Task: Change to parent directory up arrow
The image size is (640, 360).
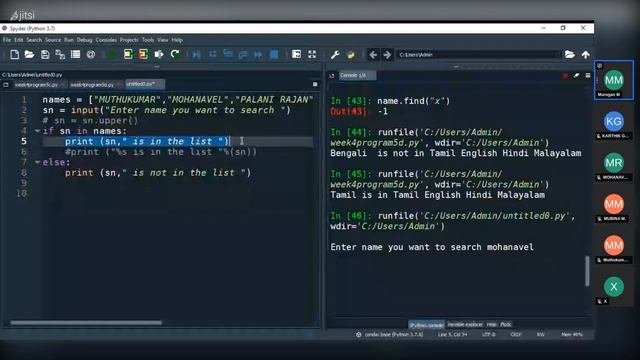Action: coord(586,54)
